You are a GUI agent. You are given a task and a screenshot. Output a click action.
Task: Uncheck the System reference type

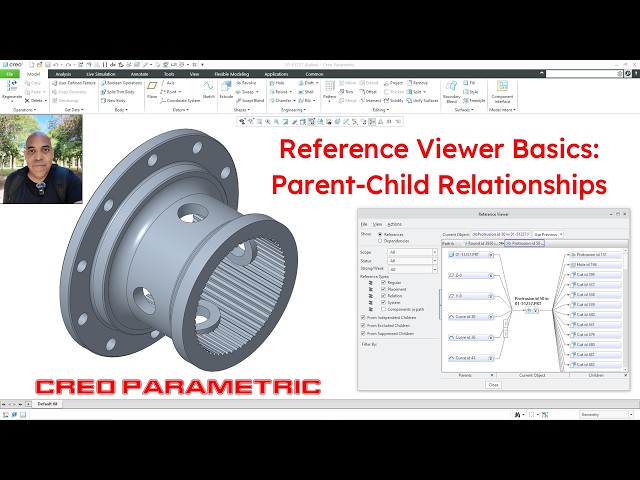[383, 302]
